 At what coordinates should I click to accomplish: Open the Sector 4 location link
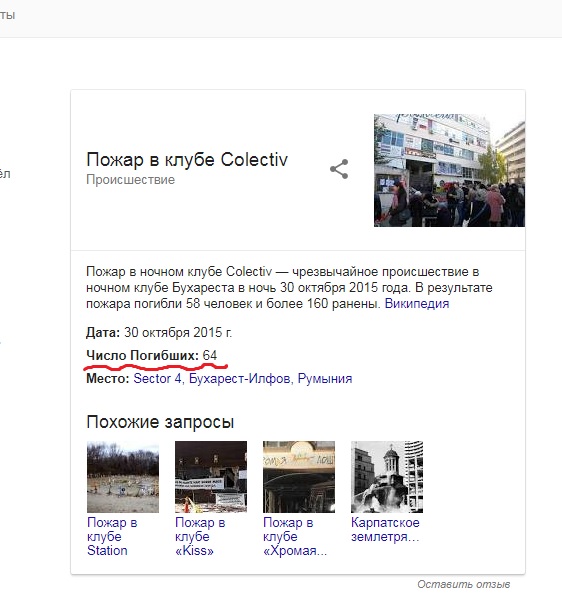pos(157,378)
